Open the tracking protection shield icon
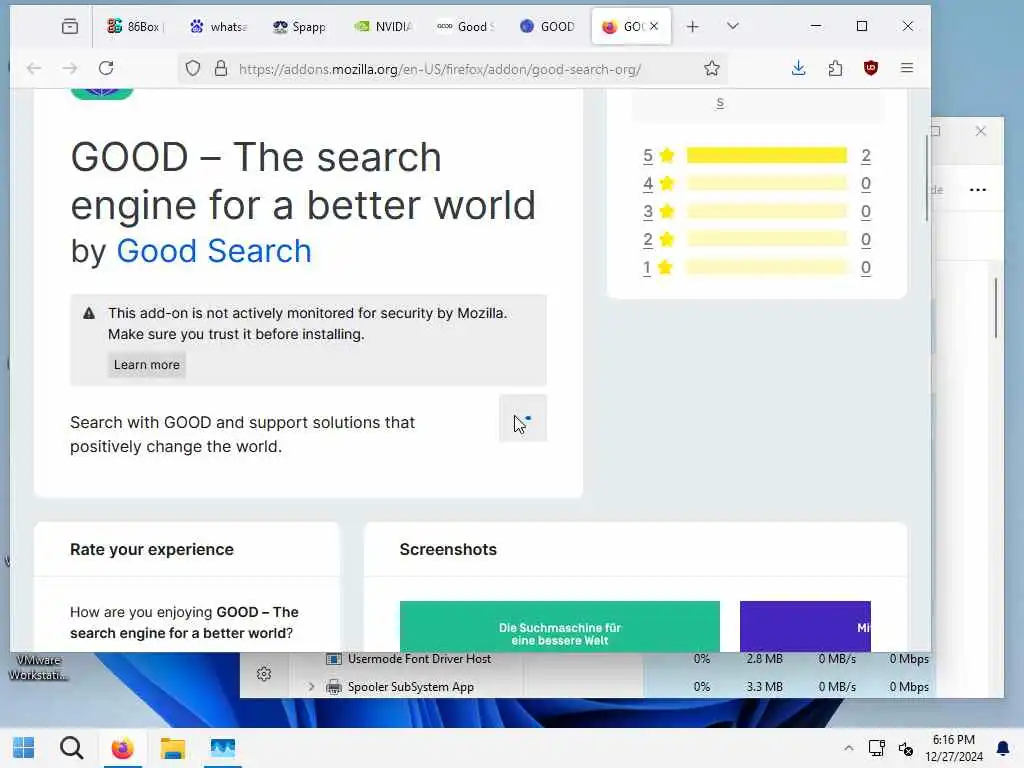Screen dimensions: 1024x768 coord(193,68)
